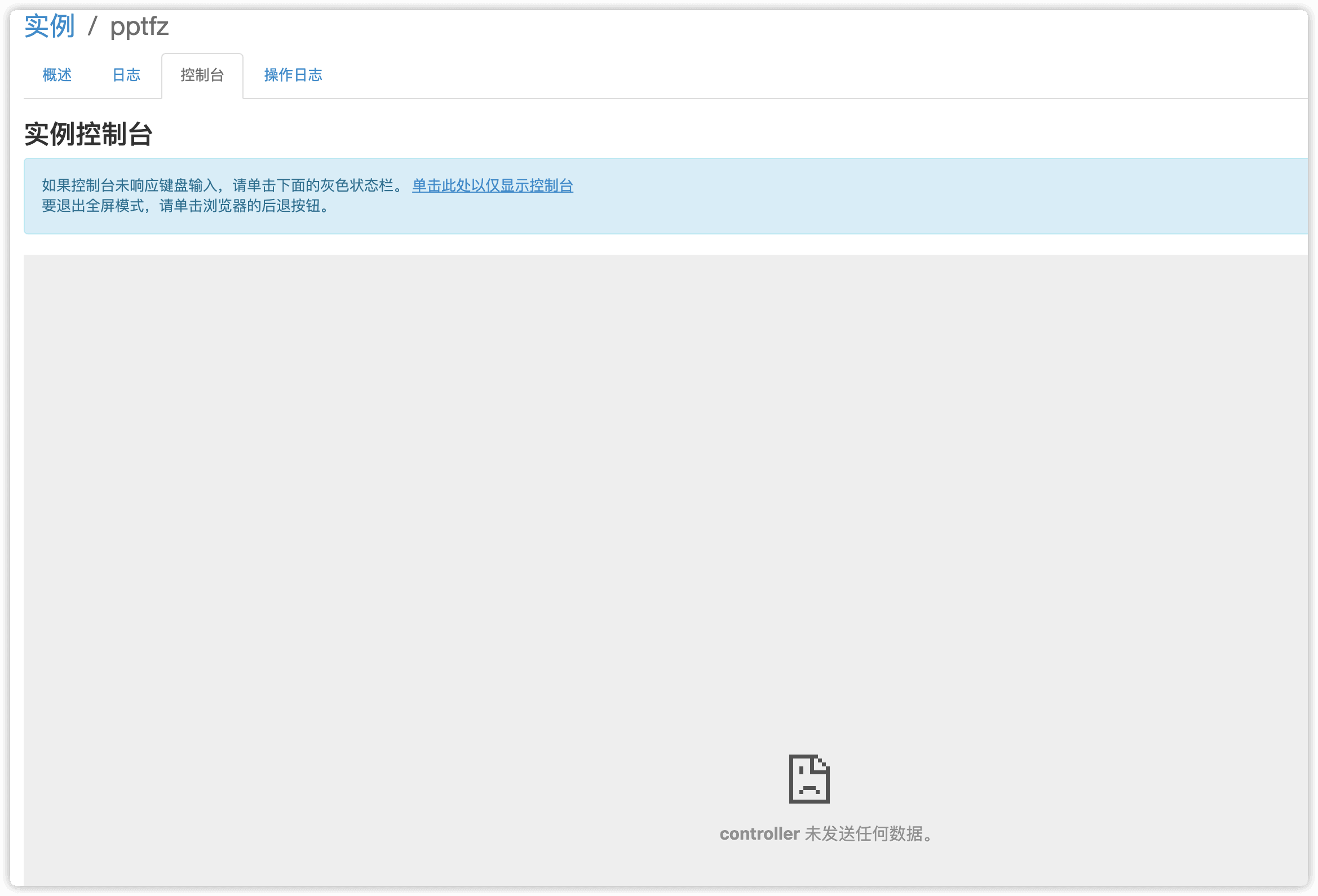1318x896 pixels.
Task: Click the sad page error icon
Action: click(x=809, y=779)
